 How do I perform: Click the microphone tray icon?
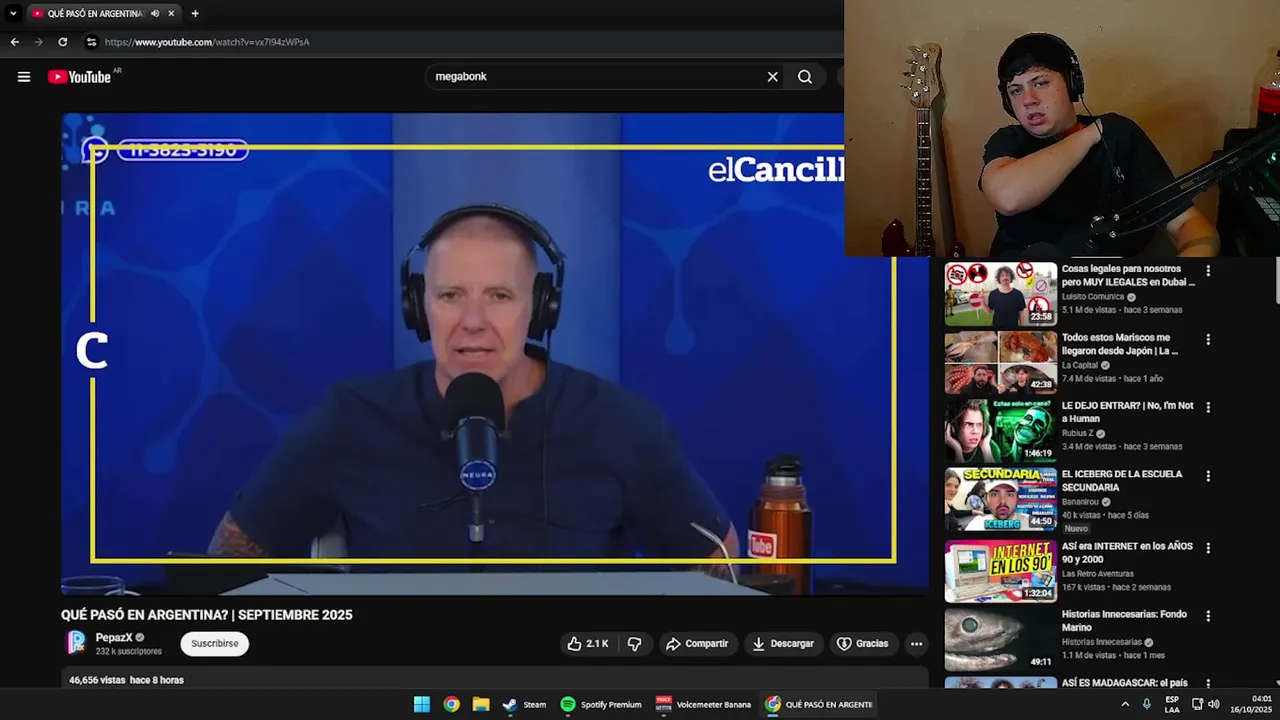point(1146,704)
